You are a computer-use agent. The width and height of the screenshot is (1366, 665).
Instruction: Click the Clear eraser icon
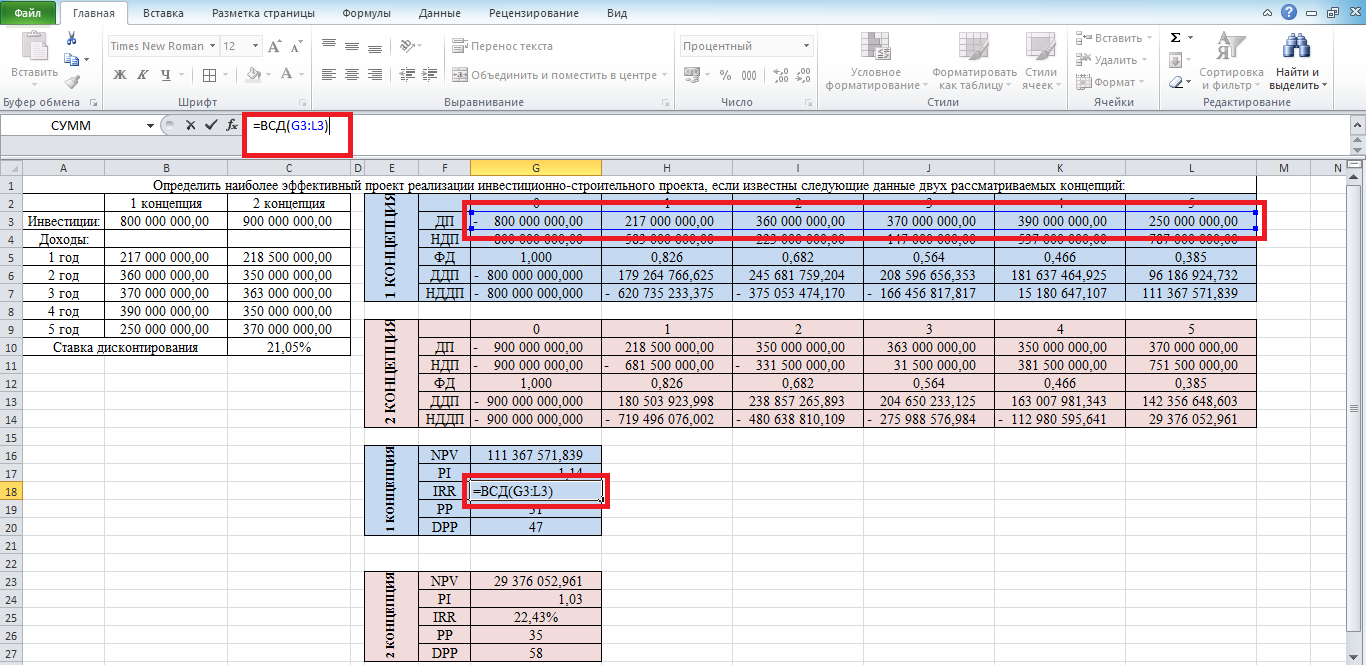(x=1176, y=82)
